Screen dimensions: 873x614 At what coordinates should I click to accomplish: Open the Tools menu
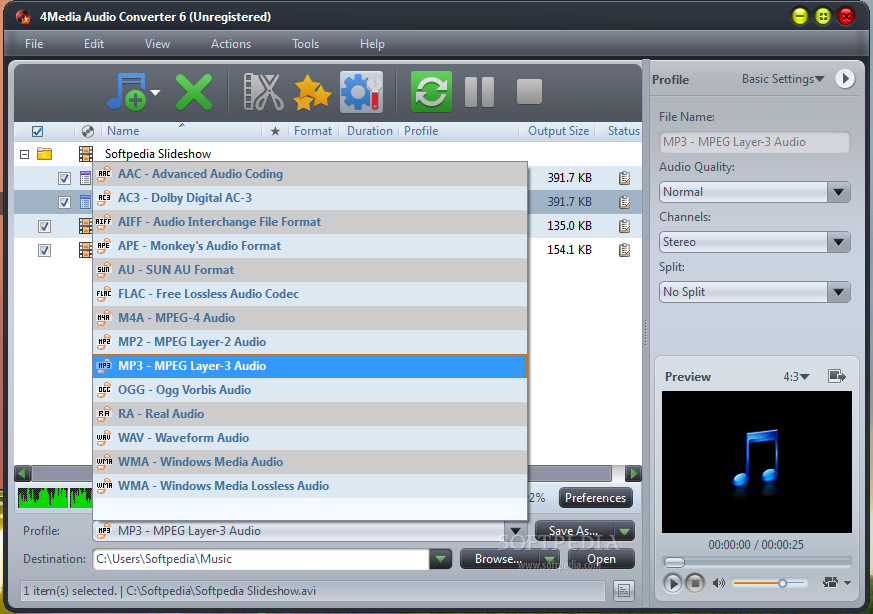(x=305, y=44)
